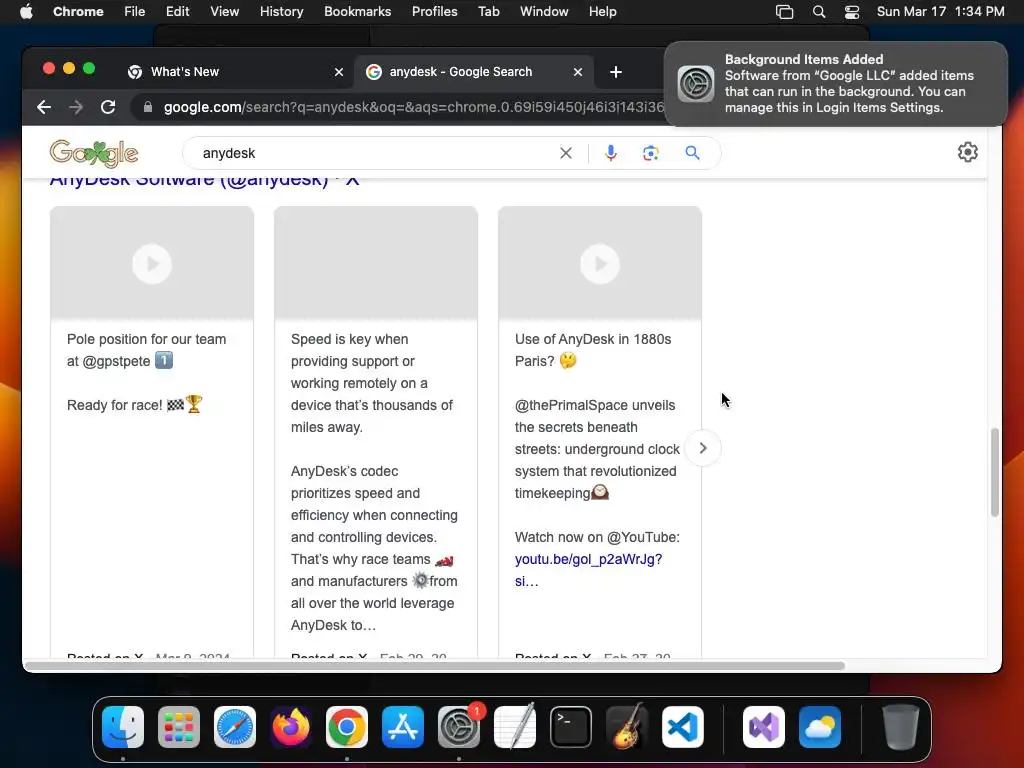
Task: Open the Window menu
Action: (544, 12)
